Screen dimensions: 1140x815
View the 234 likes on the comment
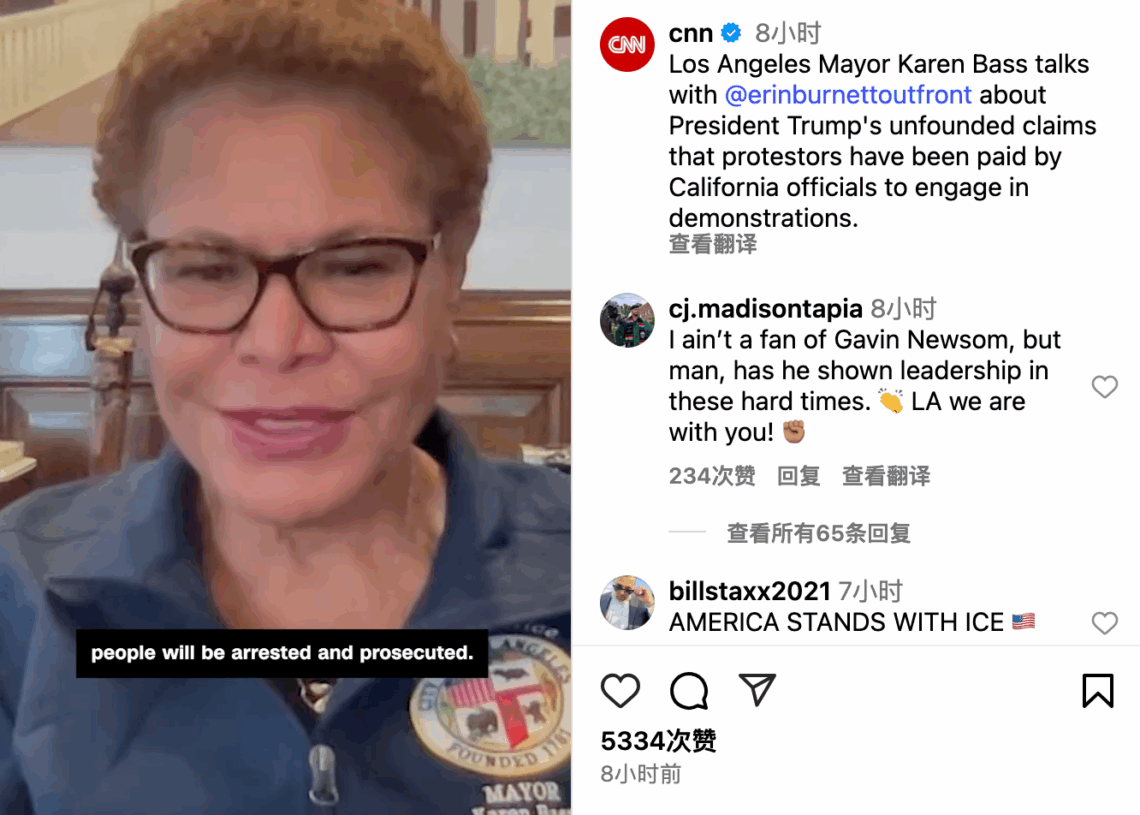click(x=712, y=476)
